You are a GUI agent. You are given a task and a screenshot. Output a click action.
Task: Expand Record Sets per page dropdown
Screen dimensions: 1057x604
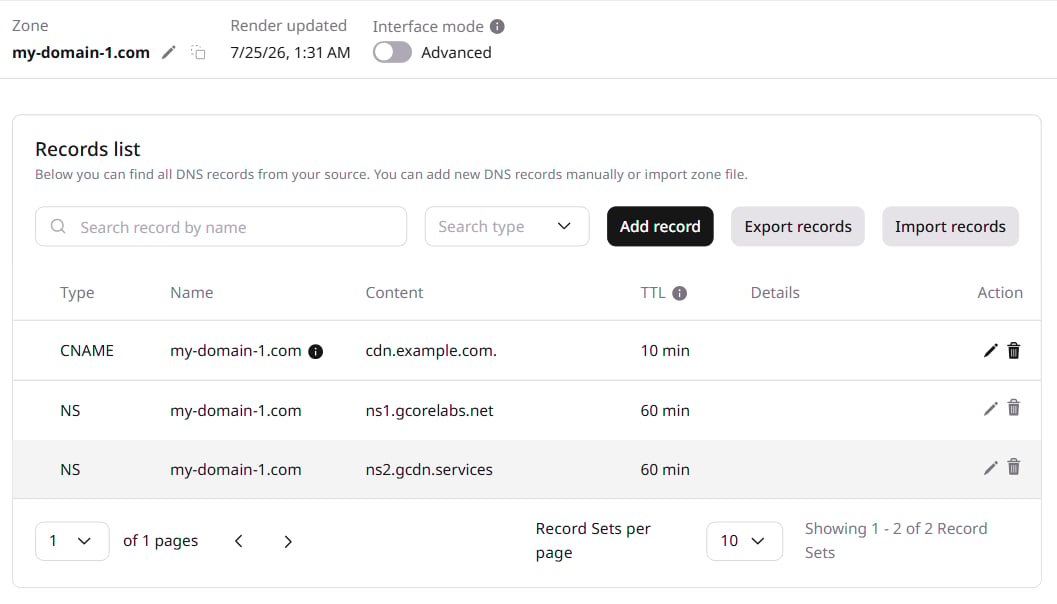click(x=744, y=541)
